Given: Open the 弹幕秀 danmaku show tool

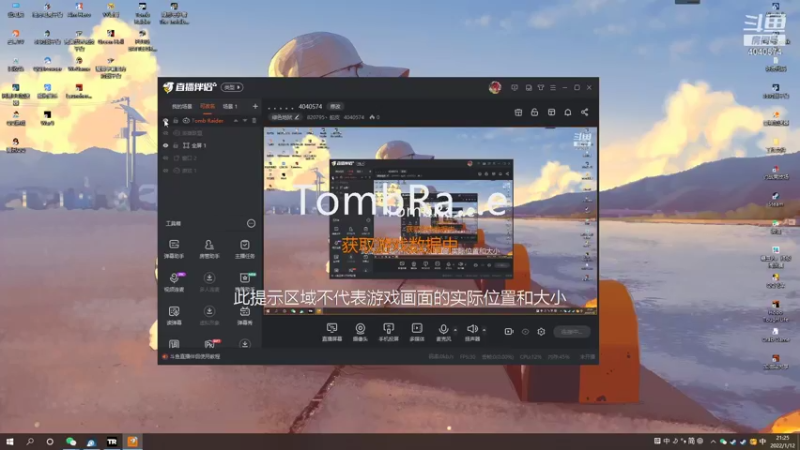Looking at the screenshot, I should point(244,315).
